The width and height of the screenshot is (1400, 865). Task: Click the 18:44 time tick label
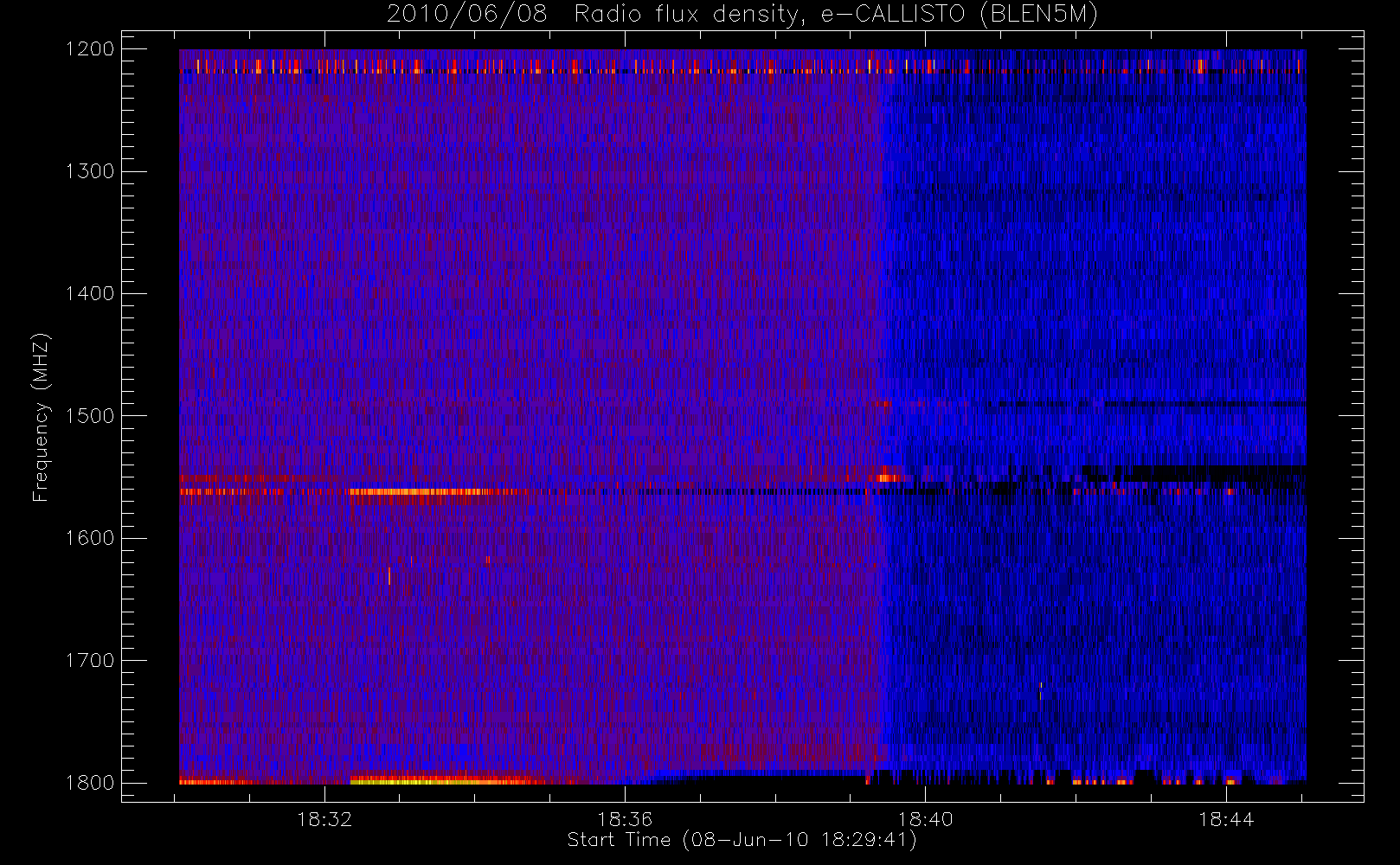pyautogui.click(x=1226, y=819)
